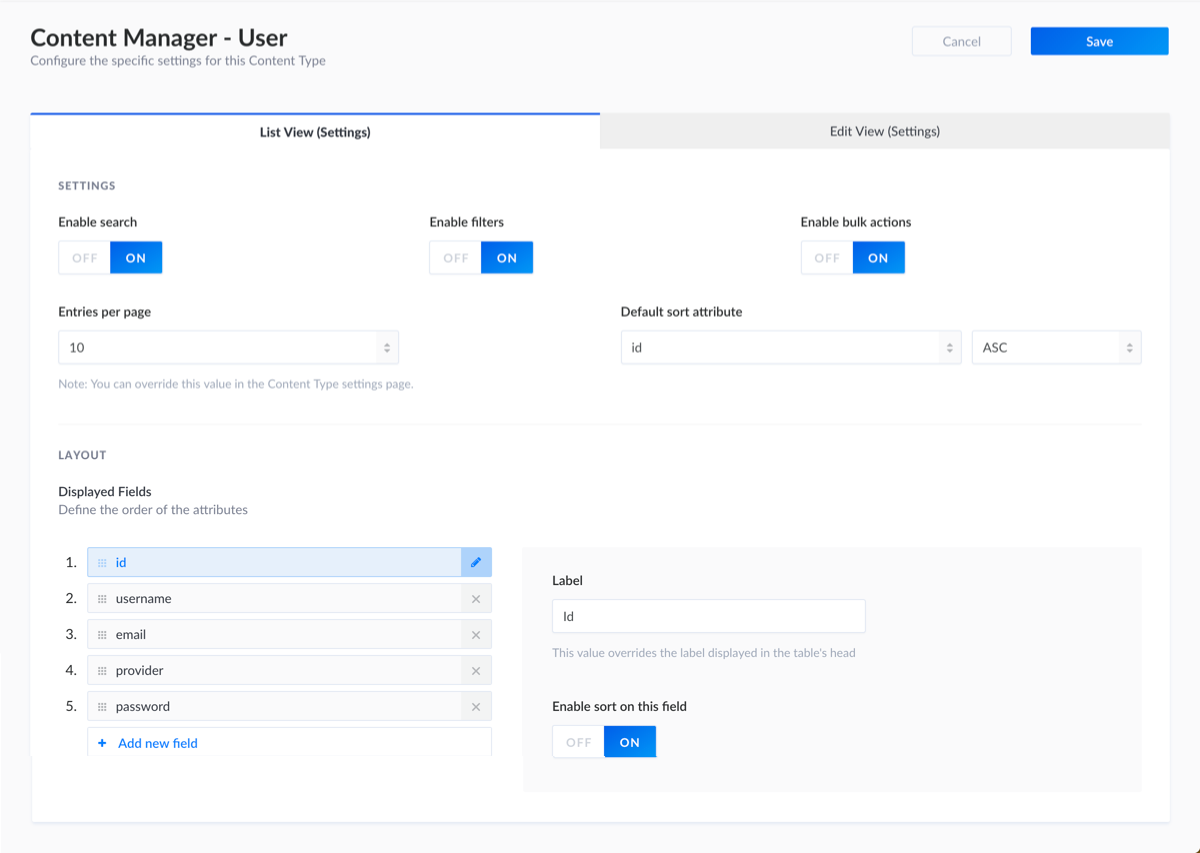Remove the provider field using its X icon
Screen dimensions: 1200x853
click(x=476, y=670)
